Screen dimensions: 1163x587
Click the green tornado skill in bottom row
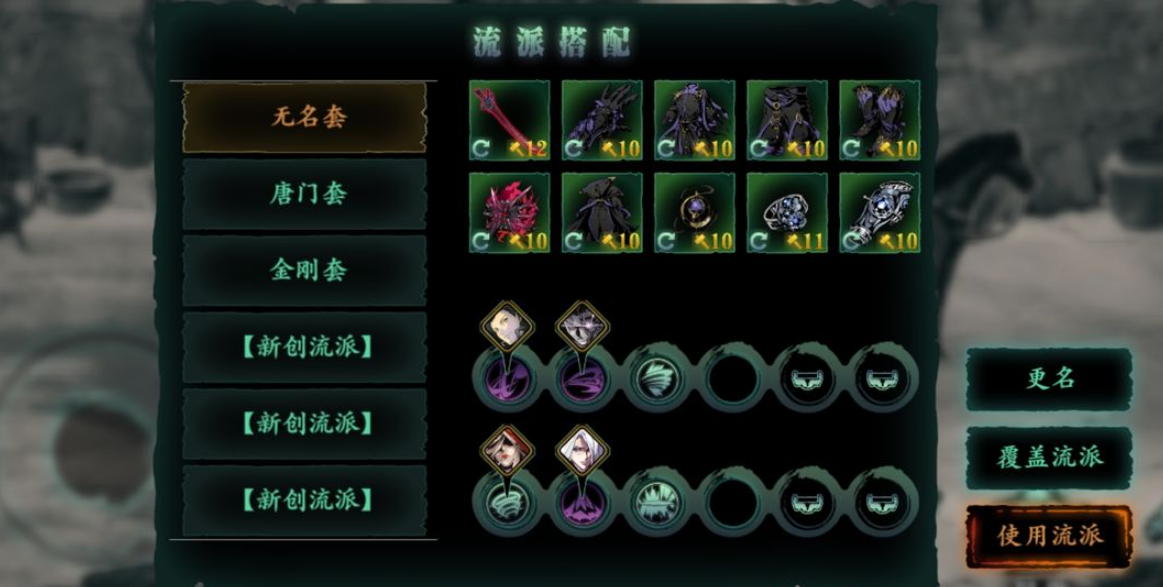click(x=508, y=502)
